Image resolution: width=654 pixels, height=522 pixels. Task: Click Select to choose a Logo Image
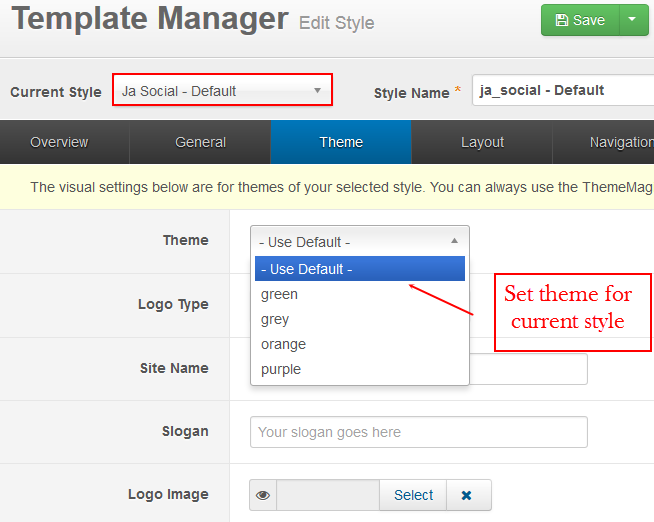point(413,495)
